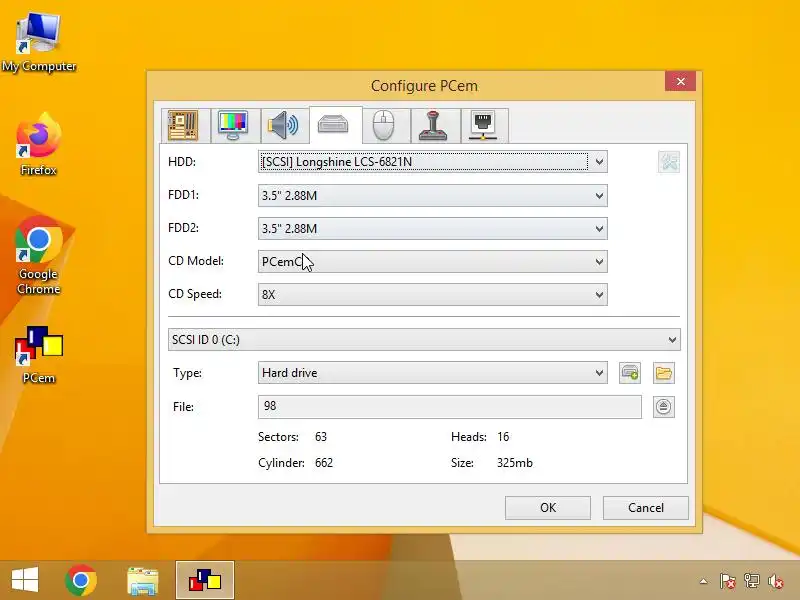Expand the SCSI ID 0 (C:) dropdown
Image resolution: width=800 pixels, height=600 pixels.
424,340
